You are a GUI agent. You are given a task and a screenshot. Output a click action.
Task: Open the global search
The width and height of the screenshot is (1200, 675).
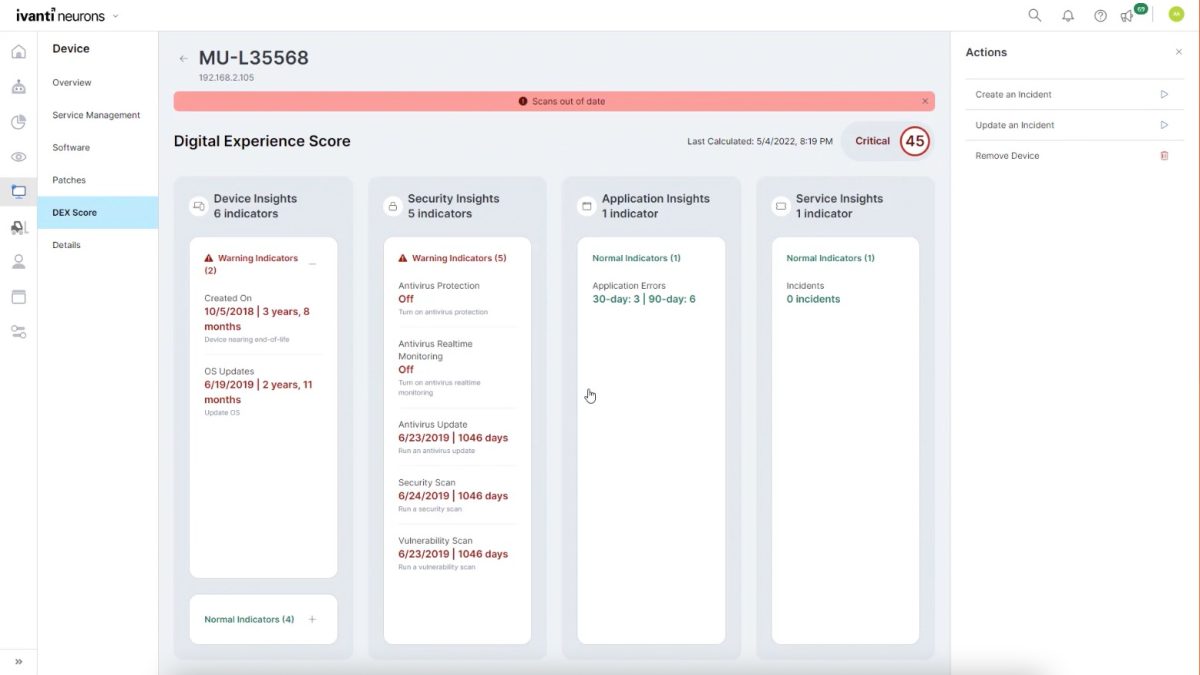pos(1034,15)
